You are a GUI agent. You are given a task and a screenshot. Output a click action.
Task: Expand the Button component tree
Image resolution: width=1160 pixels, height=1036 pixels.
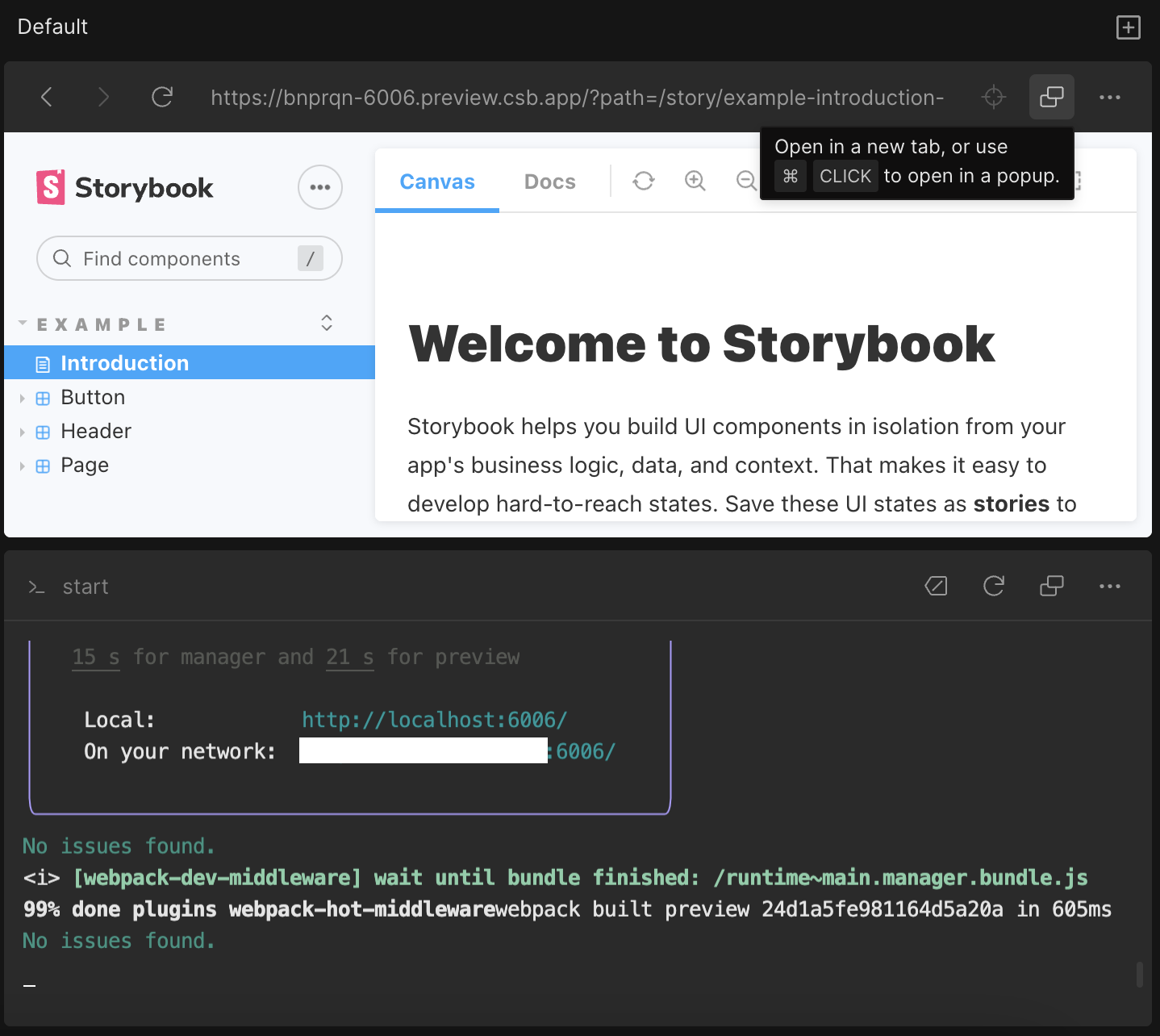(23, 398)
